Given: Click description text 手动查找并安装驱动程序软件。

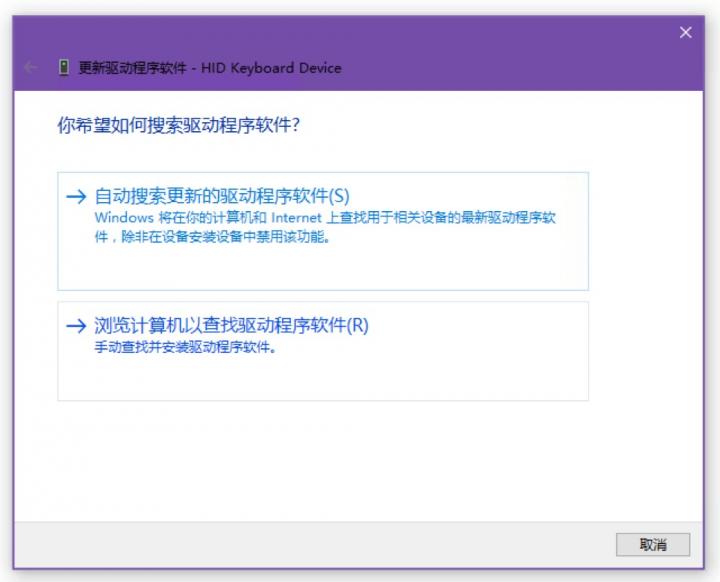Looking at the screenshot, I should 185,347.
